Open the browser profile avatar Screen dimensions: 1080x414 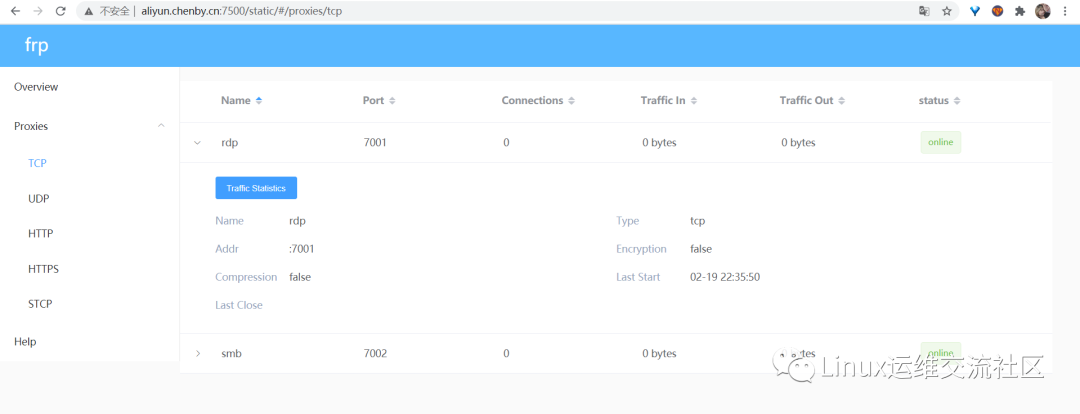[x=1043, y=11]
